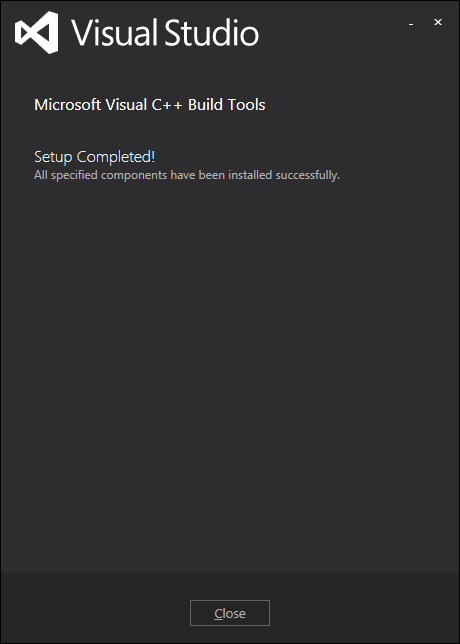
Task: Click the empty dark content area
Action: 230,370
